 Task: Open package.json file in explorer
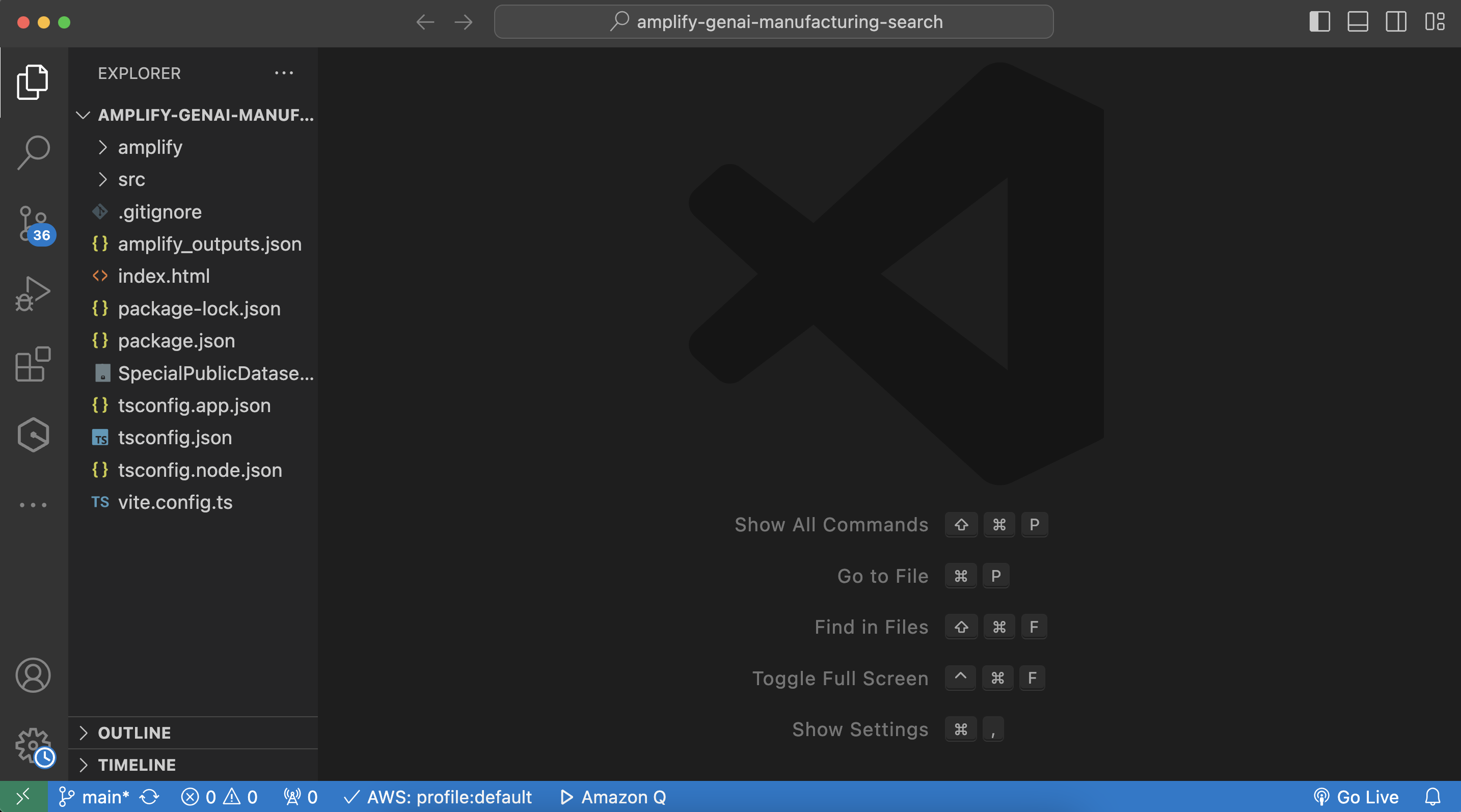click(176, 341)
